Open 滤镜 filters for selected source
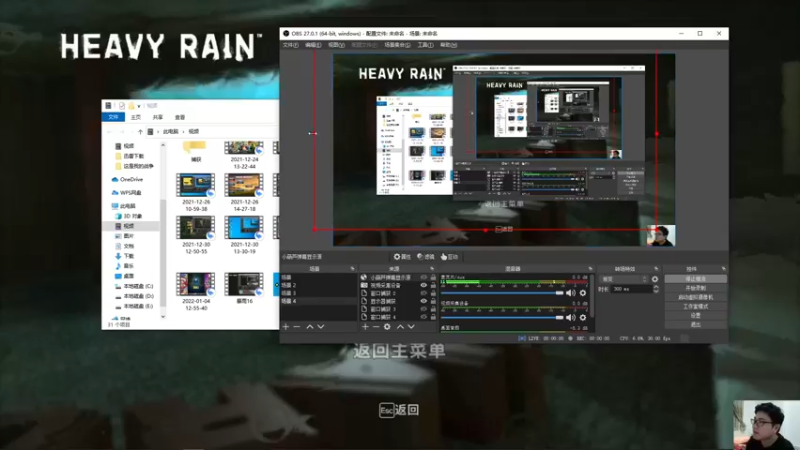Image resolution: width=800 pixels, height=450 pixels. (426, 257)
